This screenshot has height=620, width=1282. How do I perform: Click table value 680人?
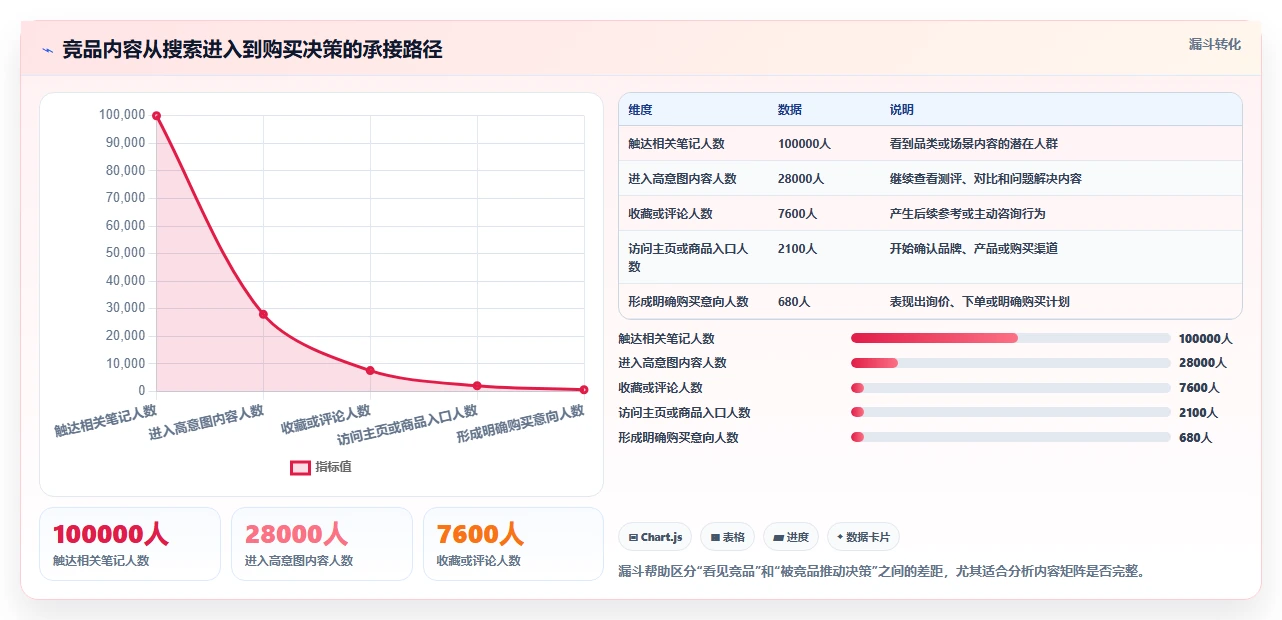tap(794, 302)
